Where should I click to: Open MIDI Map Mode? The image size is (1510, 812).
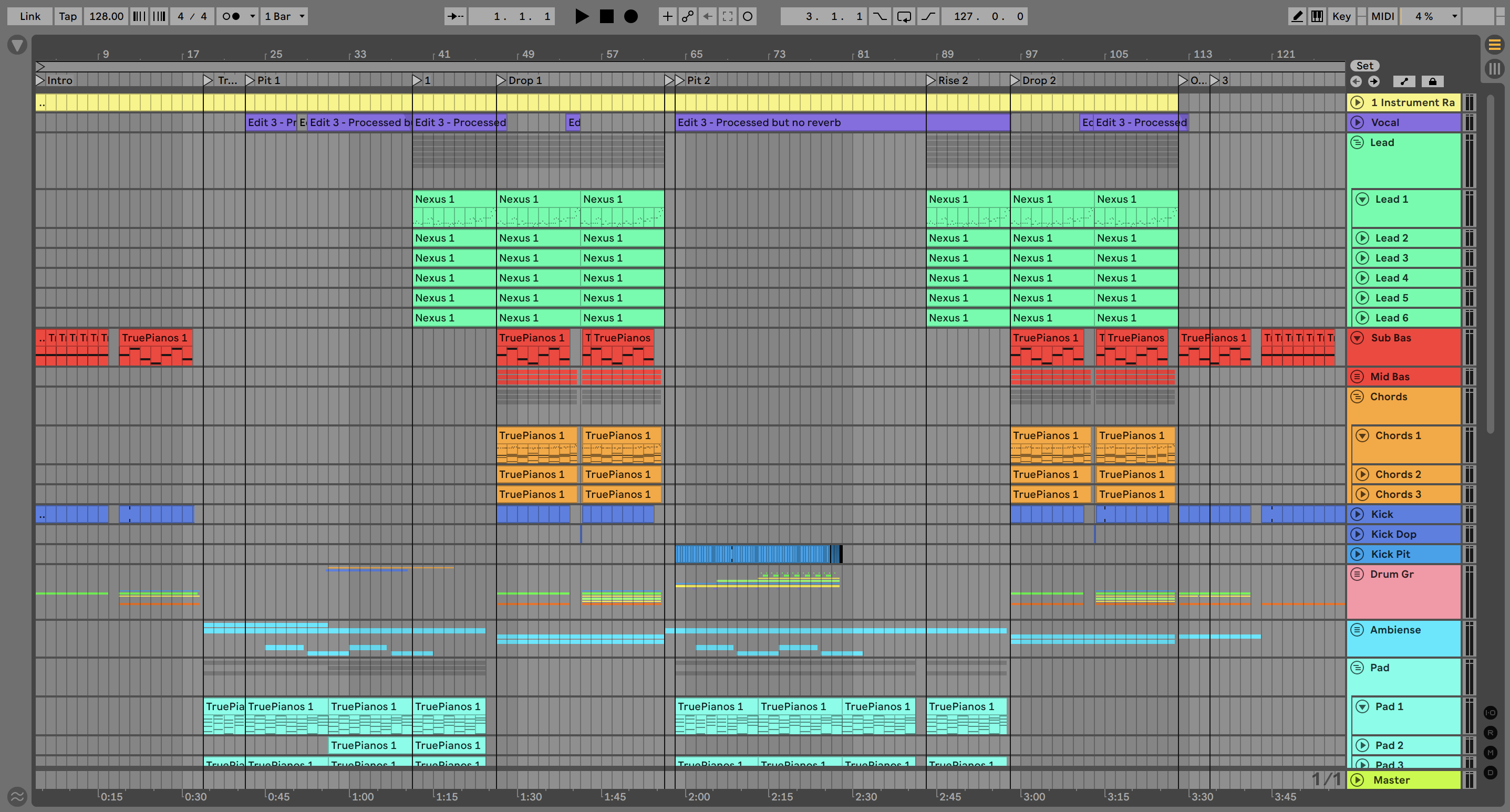tap(1382, 16)
